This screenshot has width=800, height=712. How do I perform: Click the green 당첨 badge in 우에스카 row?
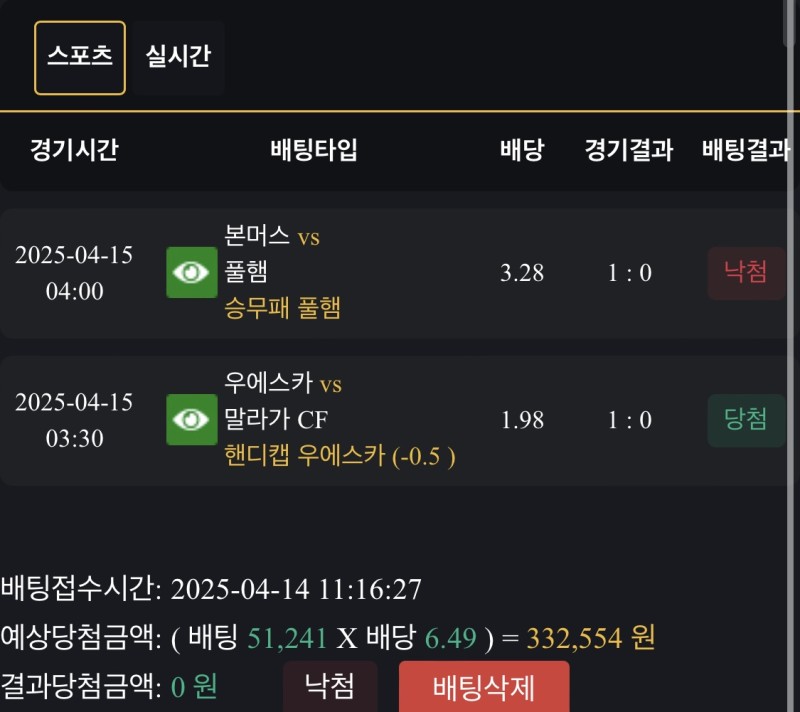[746, 420]
